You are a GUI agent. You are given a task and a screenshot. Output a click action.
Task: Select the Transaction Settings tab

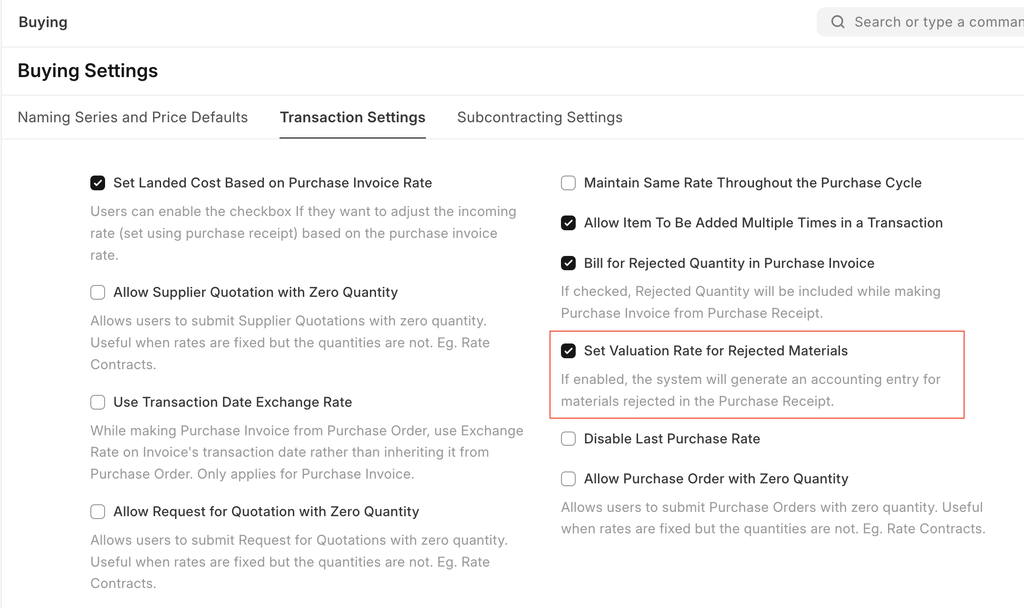[353, 117]
